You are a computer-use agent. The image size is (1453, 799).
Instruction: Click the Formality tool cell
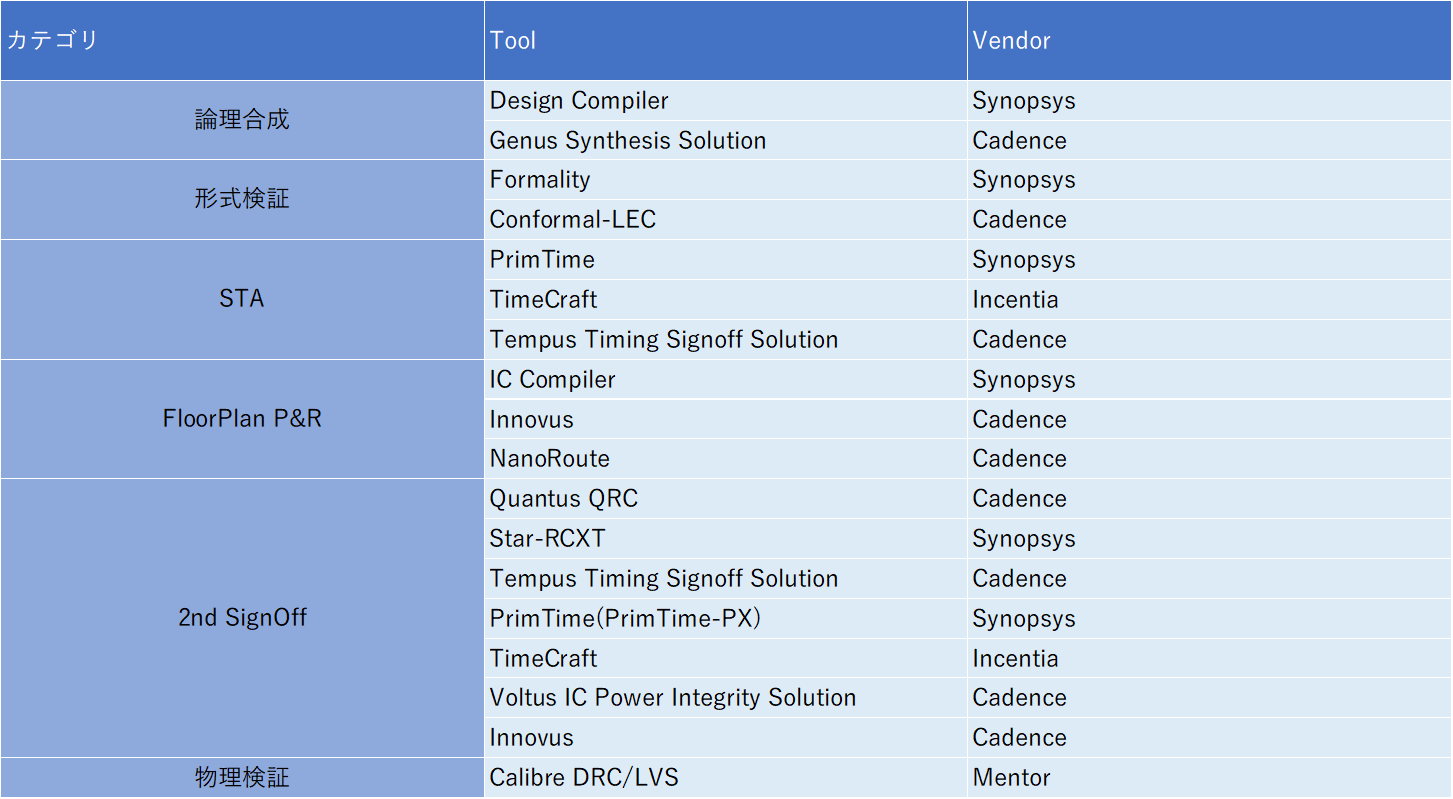(725, 180)
